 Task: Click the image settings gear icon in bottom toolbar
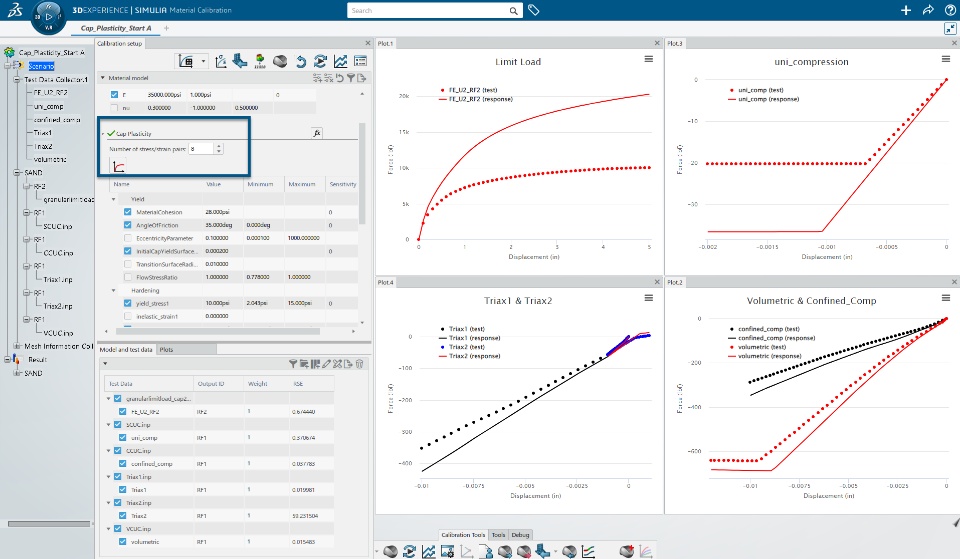tap(448, 552)
